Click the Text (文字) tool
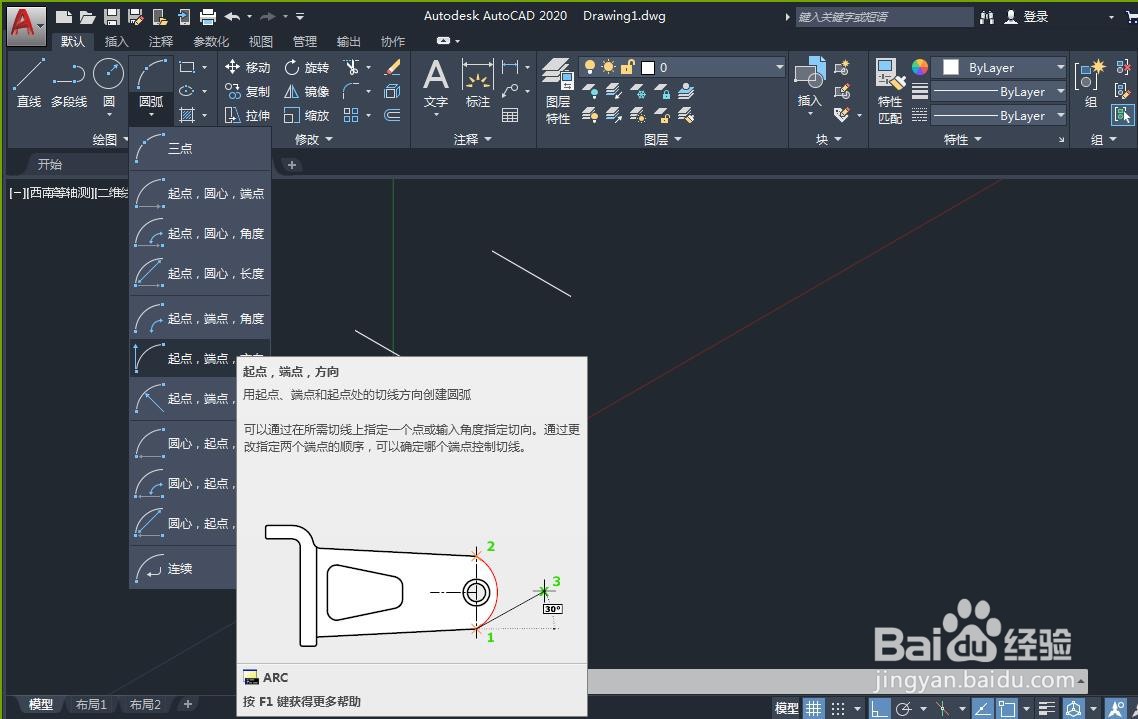The width and height of the screenshot is (1138, 719). (x=435, y=83)
